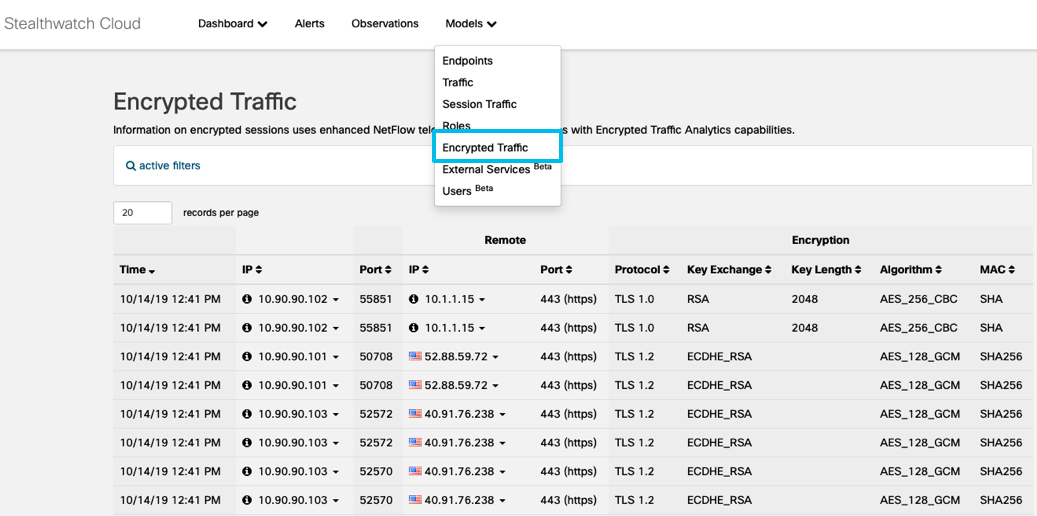
Task: Click US flag icon beside first 40.91.76.238
Action: [415, 414]
